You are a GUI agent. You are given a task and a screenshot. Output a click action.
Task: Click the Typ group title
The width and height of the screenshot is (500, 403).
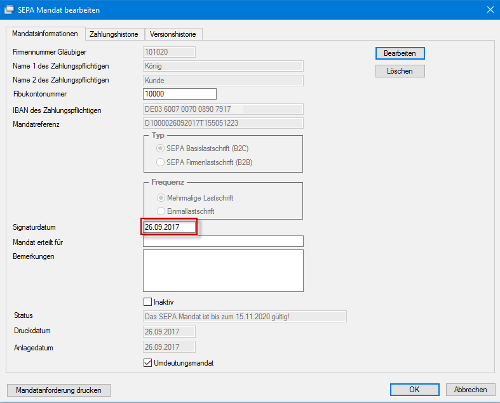(x=158, y=135)
